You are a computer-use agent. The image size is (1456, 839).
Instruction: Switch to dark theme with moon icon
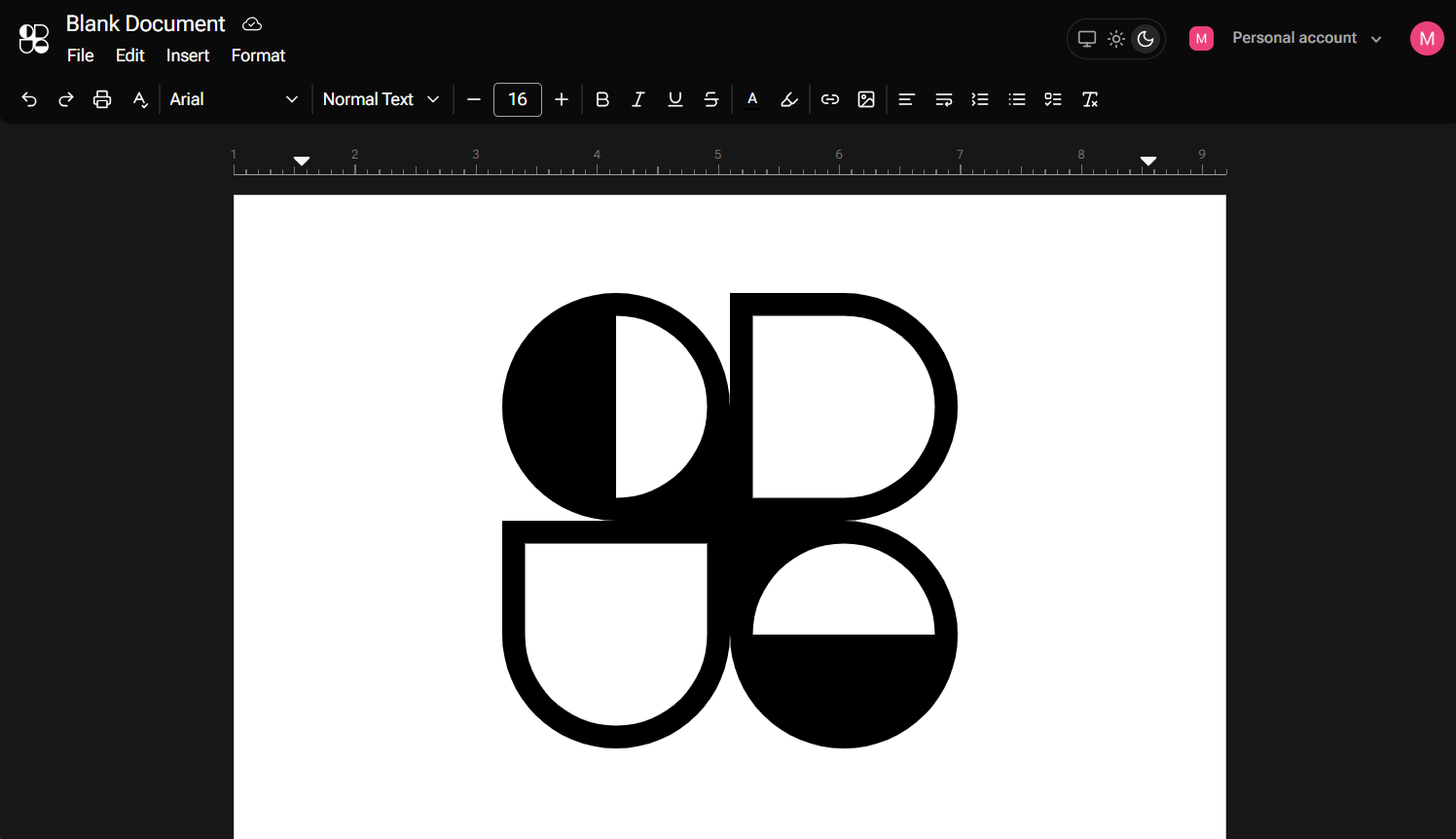1146,39
